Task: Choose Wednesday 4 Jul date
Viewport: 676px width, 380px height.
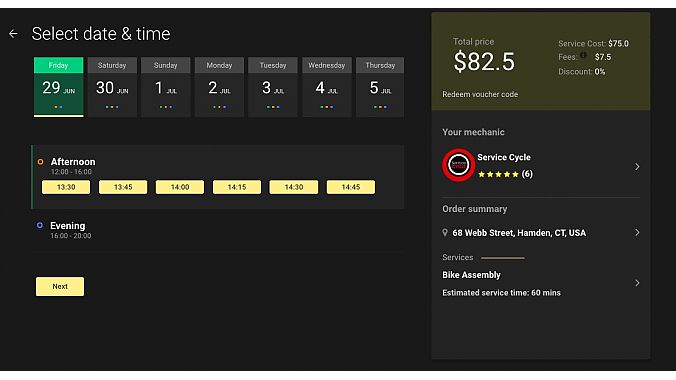Action: 327,87
